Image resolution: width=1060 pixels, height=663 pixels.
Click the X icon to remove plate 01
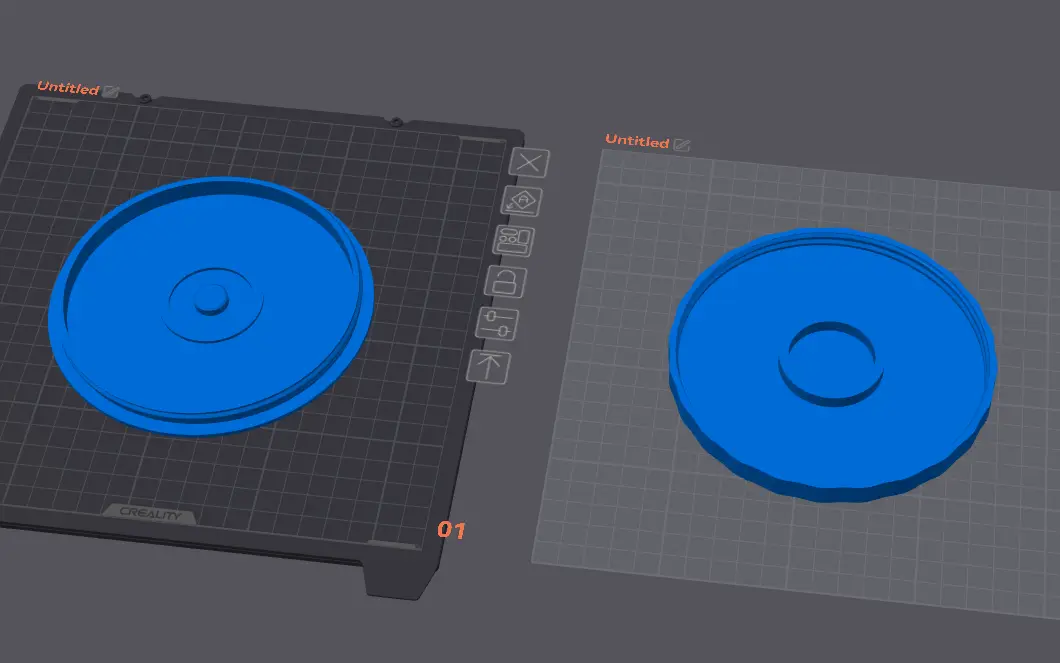(x=529, y=163)
